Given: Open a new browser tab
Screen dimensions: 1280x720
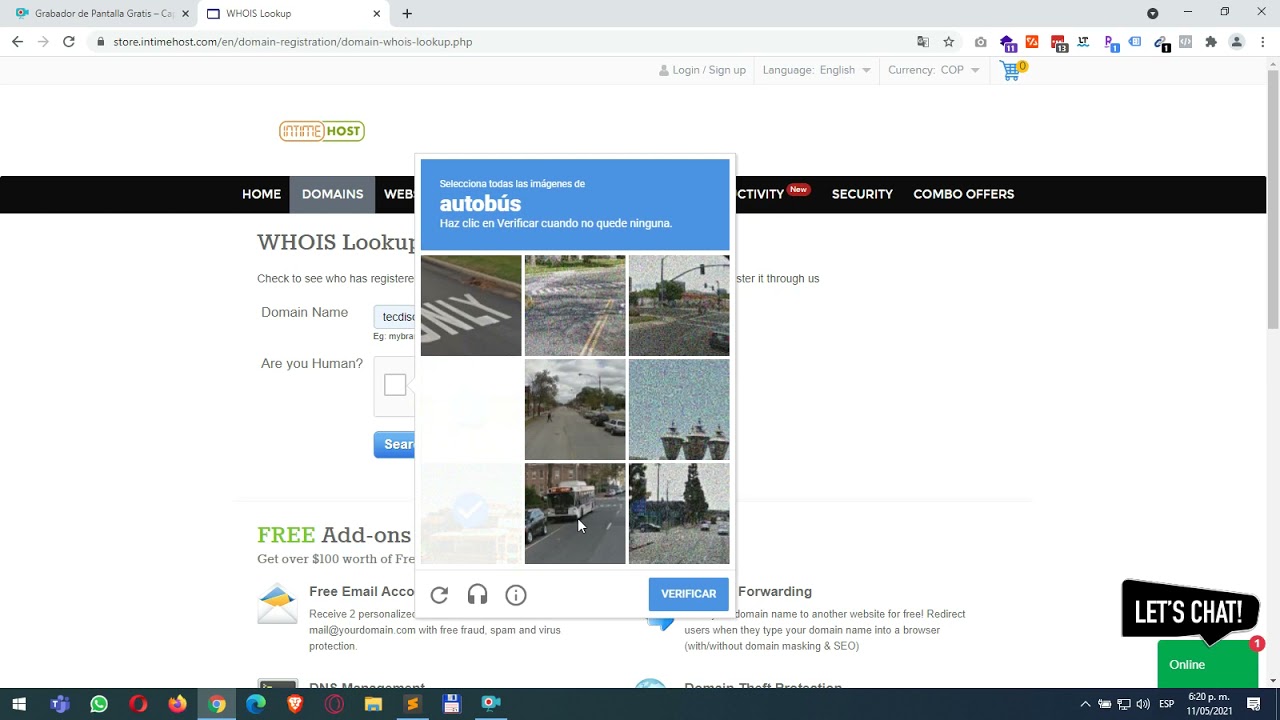Looking at the screenshot, I should [407, 14].
